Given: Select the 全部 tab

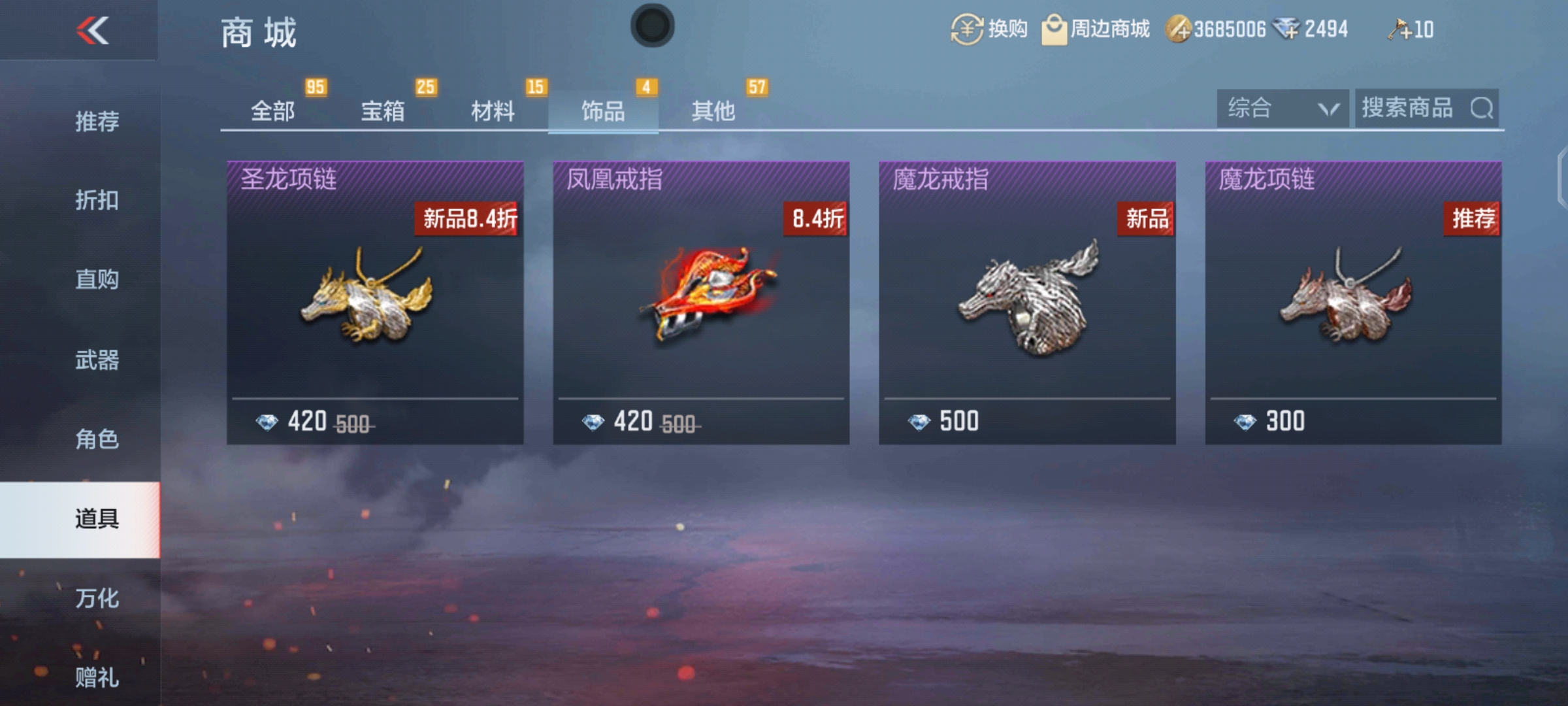Looking at the screenshot, I should click(273, 110).
